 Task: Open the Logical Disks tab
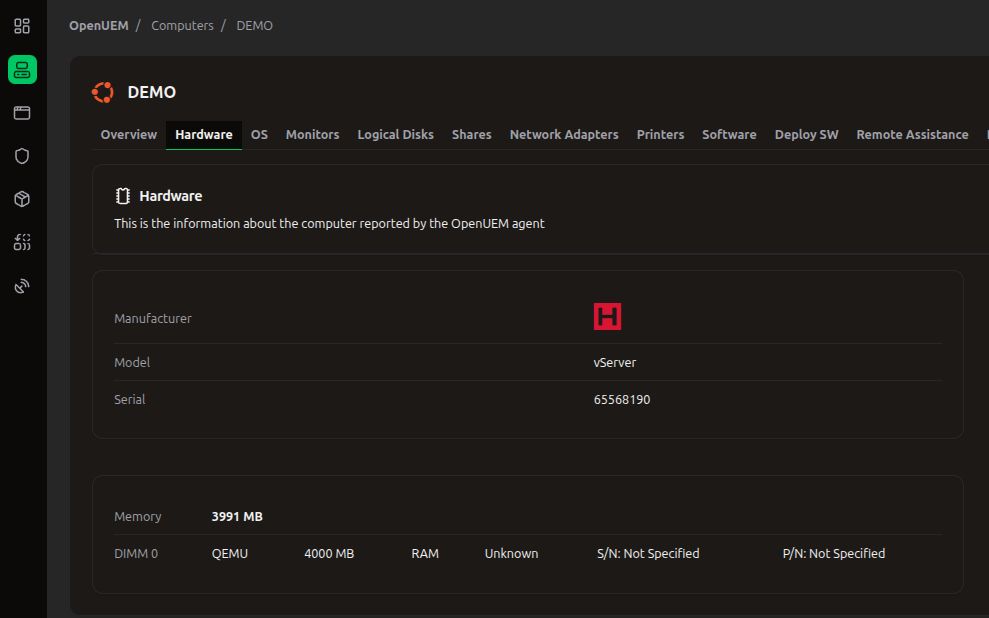click(395, 134)
